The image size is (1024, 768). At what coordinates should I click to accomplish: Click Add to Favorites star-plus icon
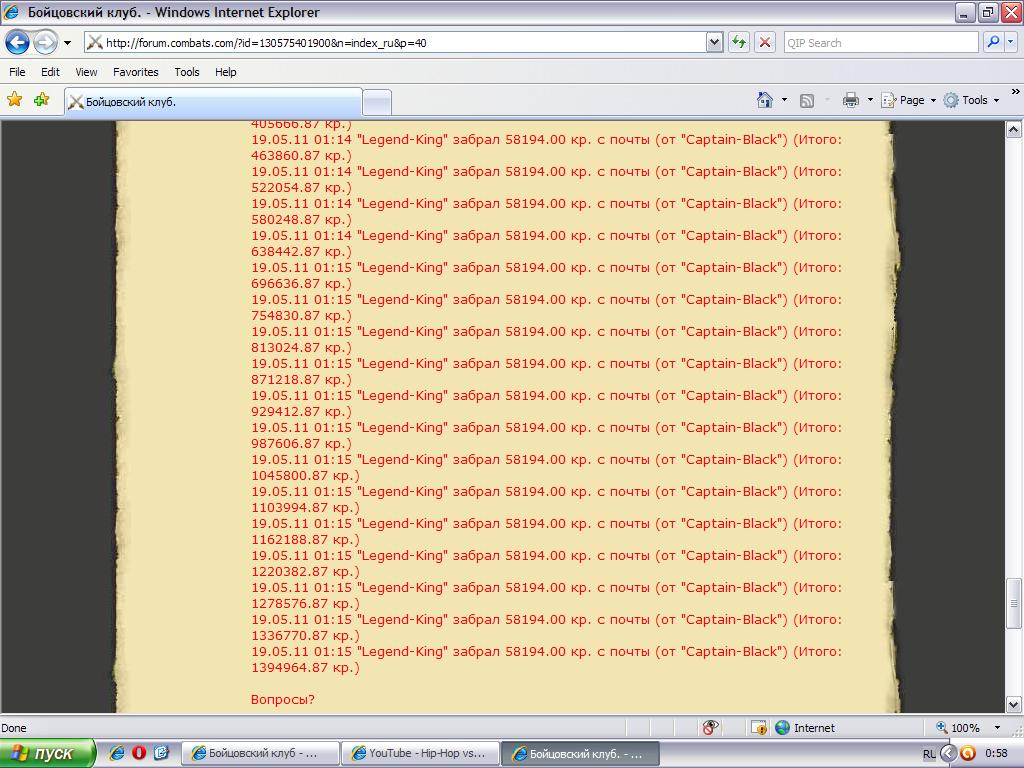tap(42, 99)
